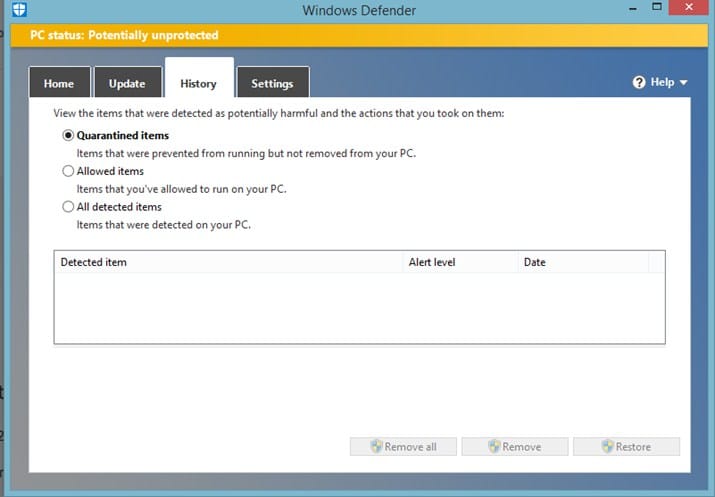Sort by the Date column header

coord(583,262)
